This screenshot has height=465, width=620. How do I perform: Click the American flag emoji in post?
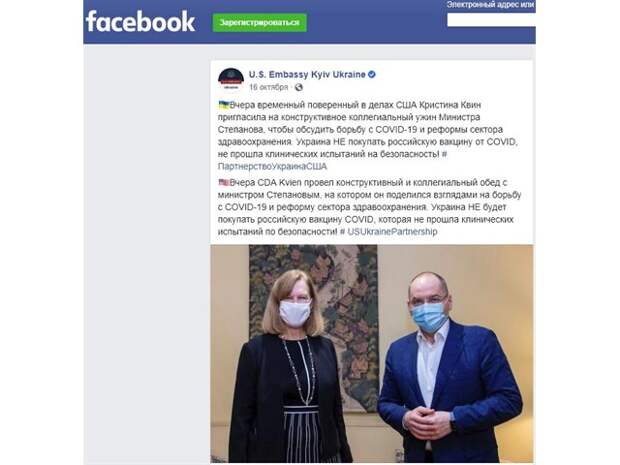pos(223,182)
